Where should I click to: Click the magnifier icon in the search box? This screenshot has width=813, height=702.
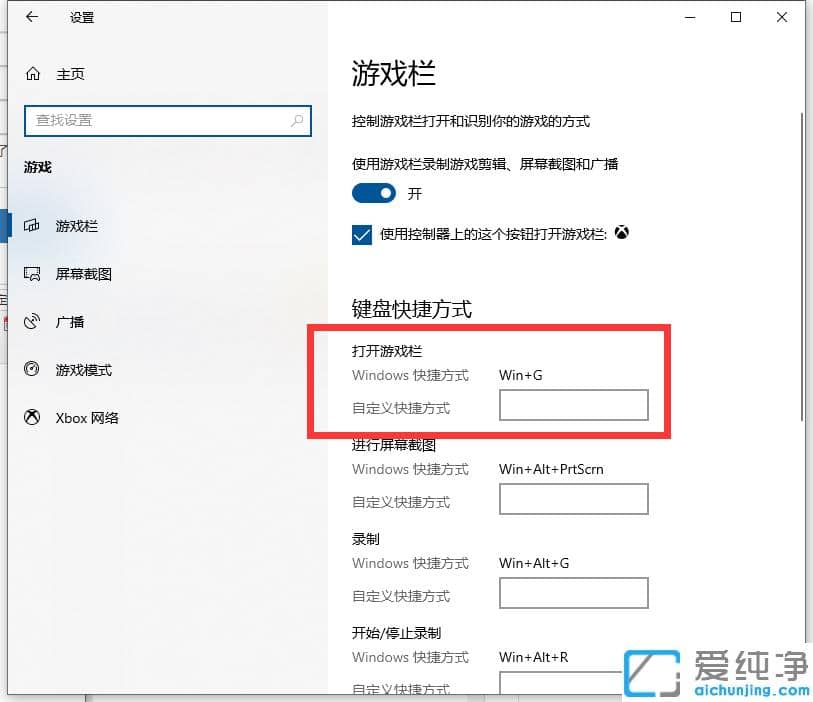(297, 120)
